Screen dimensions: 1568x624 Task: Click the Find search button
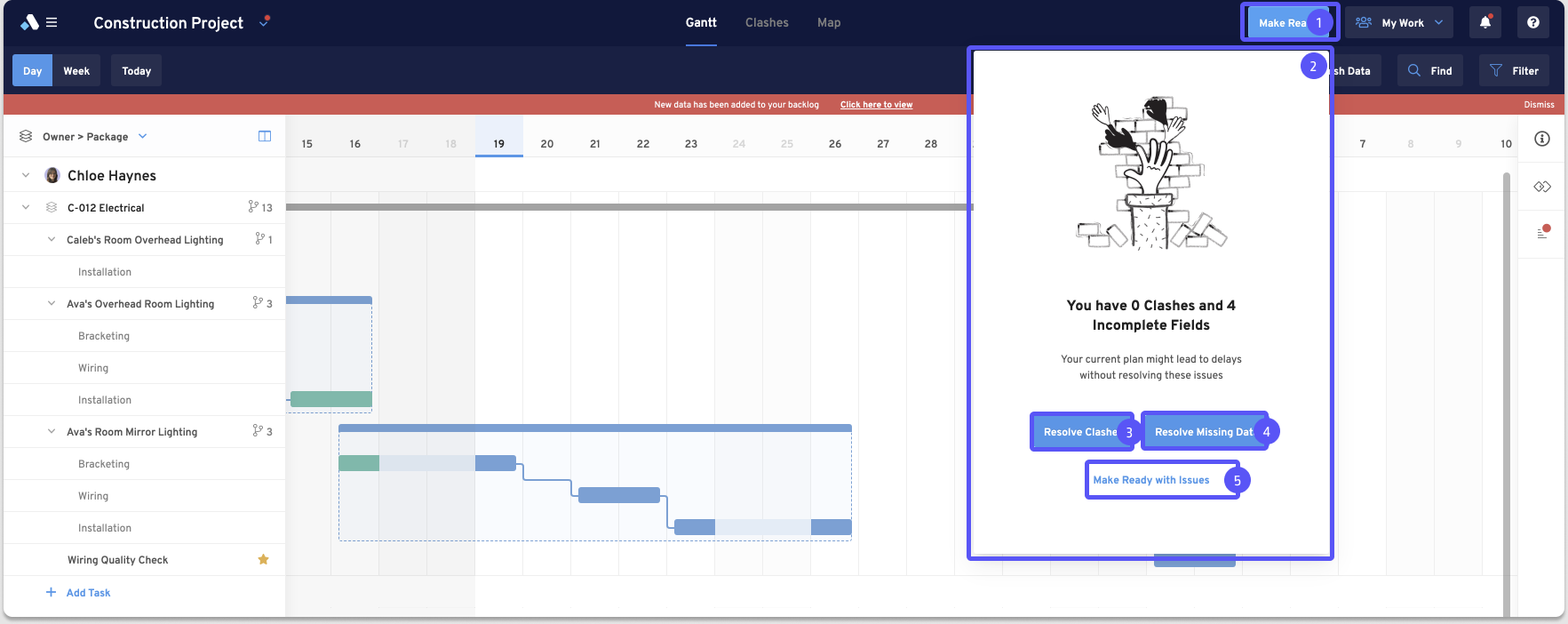1429,71
